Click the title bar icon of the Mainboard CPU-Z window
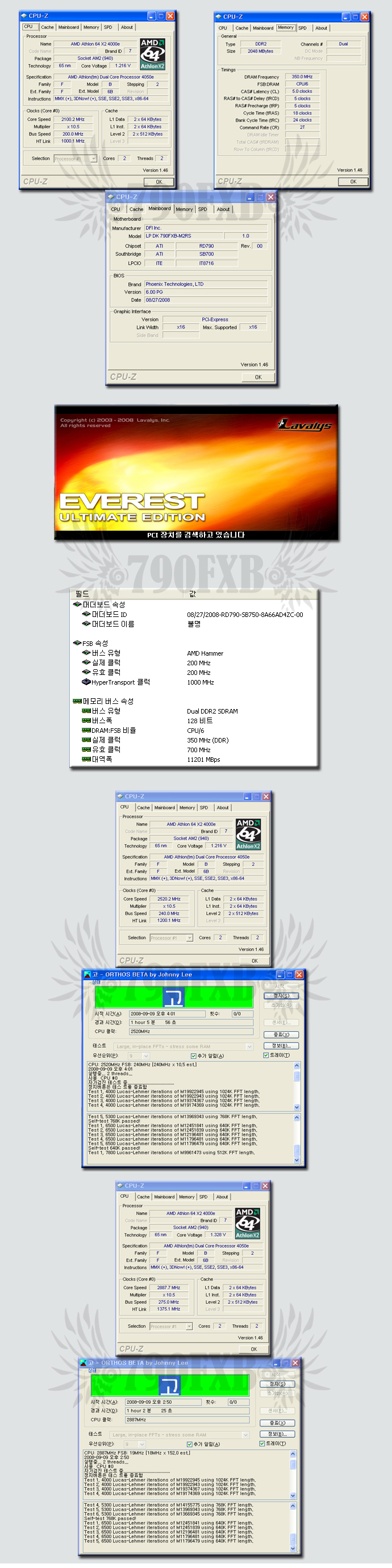This screenshot has height=1568, width=392. (110, 197)
